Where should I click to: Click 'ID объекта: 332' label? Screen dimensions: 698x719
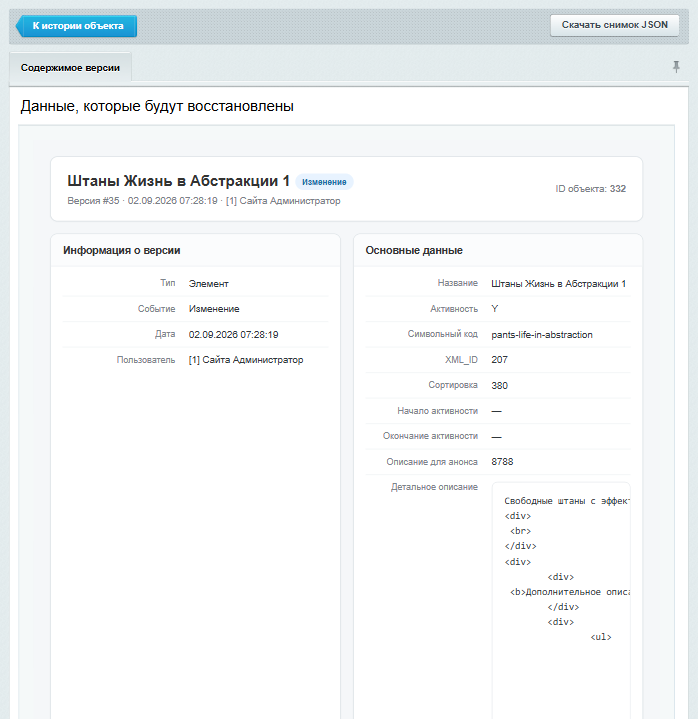point(590,189)
